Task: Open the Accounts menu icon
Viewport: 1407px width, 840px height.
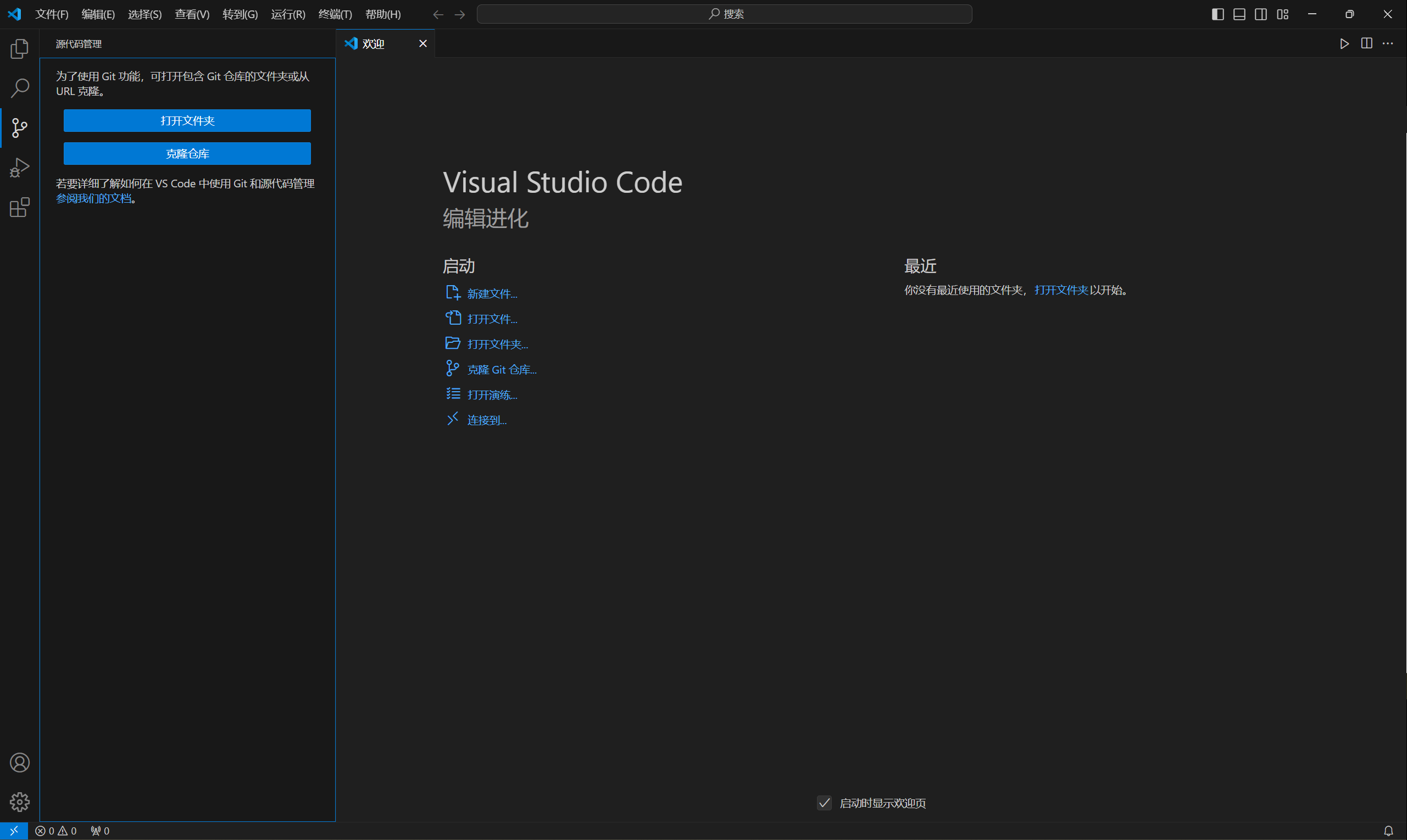Action: tap(20, 763)
